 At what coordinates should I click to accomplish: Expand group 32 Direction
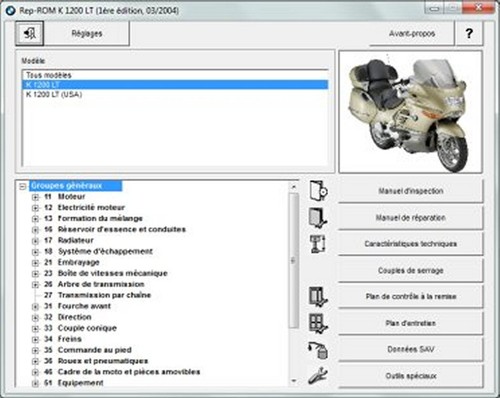(x=35, y=318)
